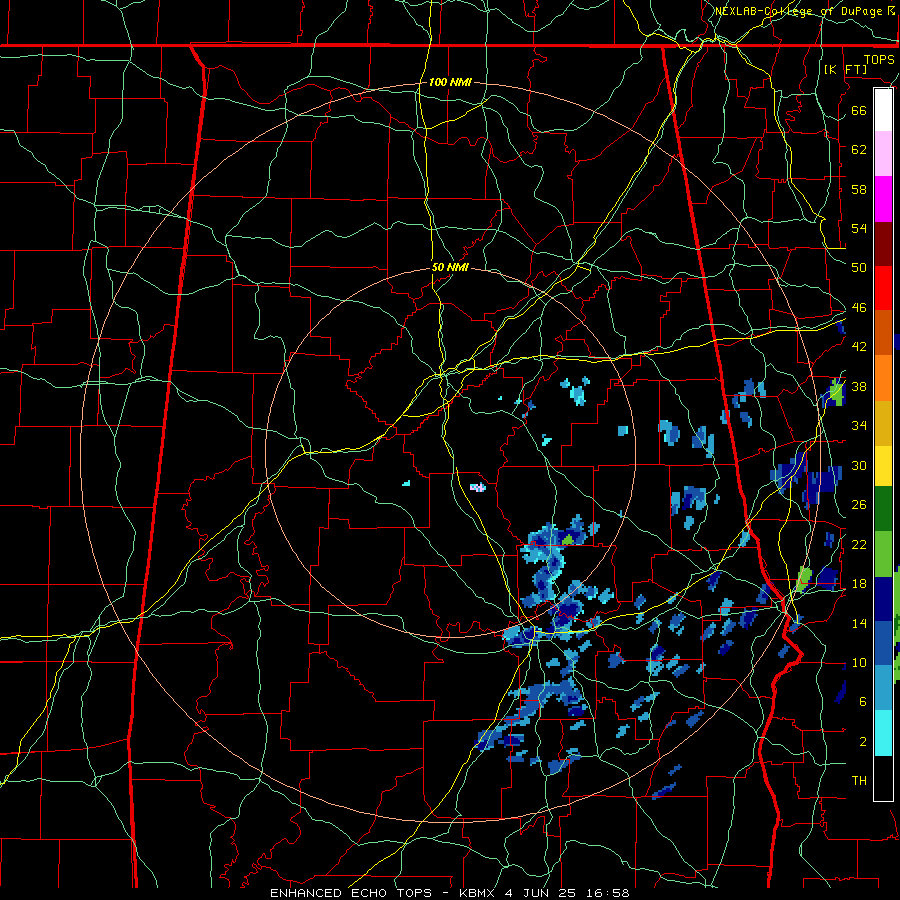Click legend value "62"
This screenshot has height=900, width=900.
(859, 150)
